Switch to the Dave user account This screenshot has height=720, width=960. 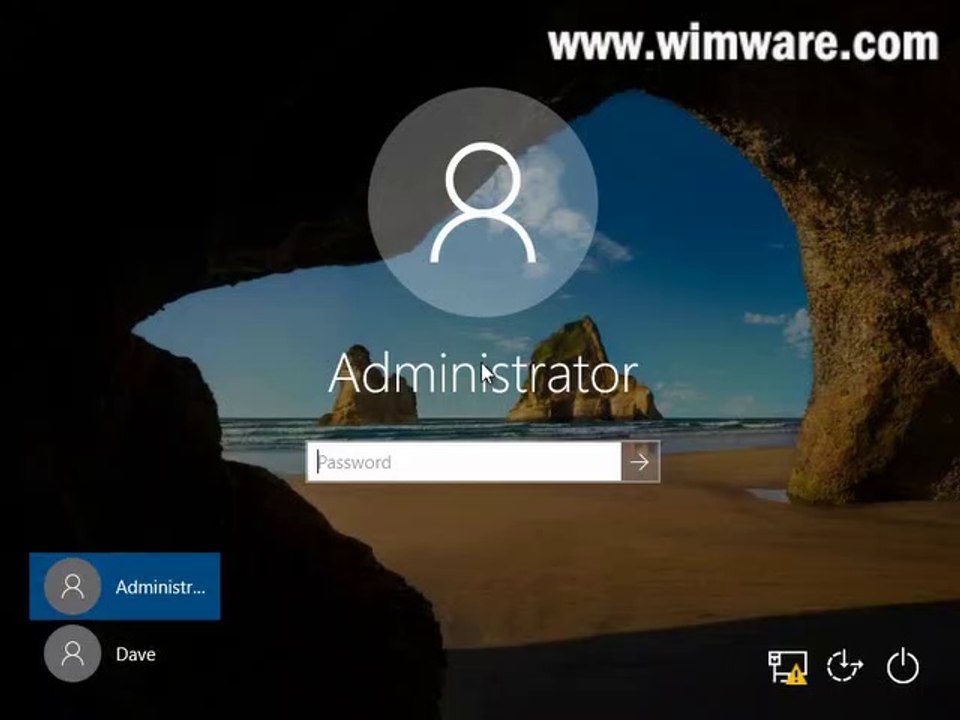[125, 654]
